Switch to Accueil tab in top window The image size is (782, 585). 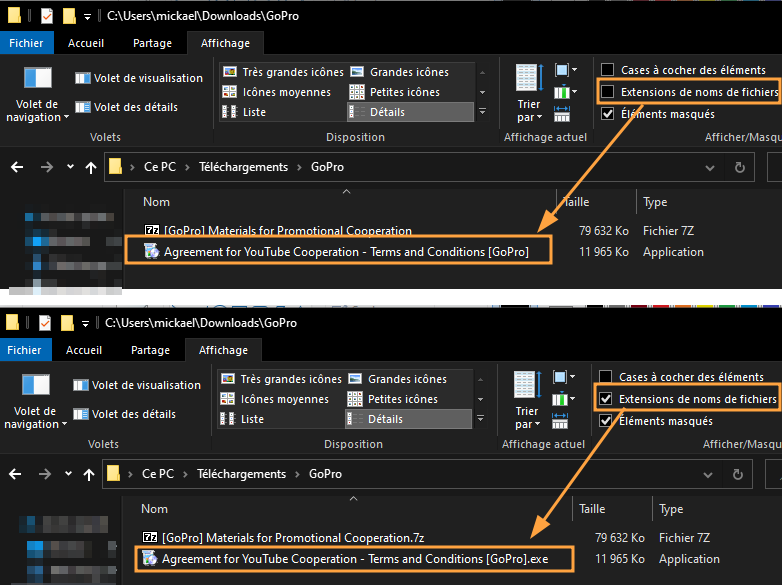click(86, 43)
